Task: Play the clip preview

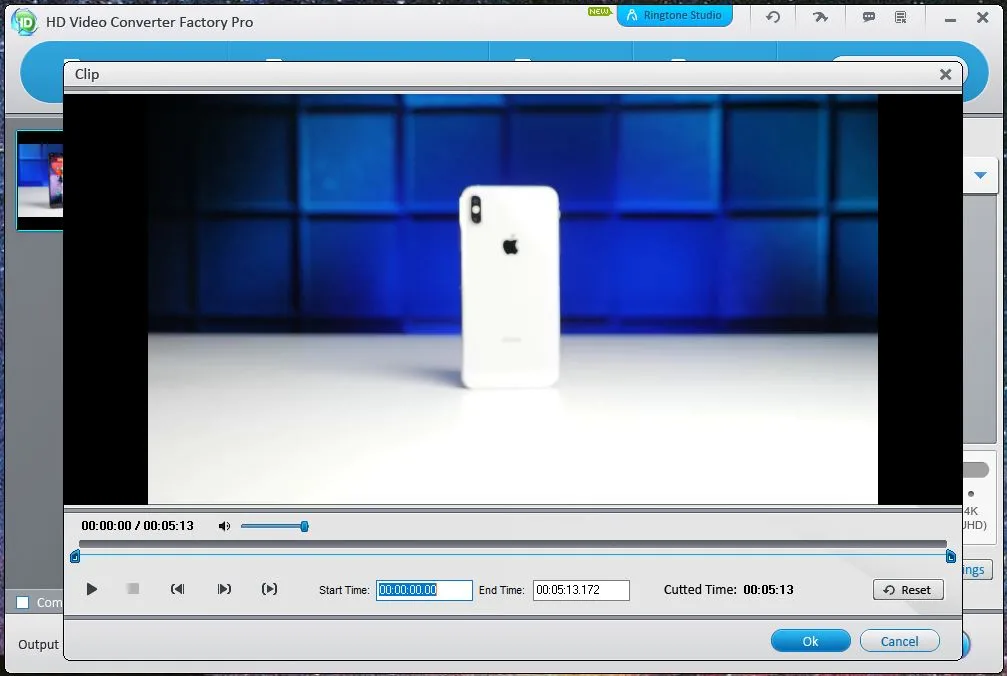Action: pyautogui.click(x=92, y=589)
